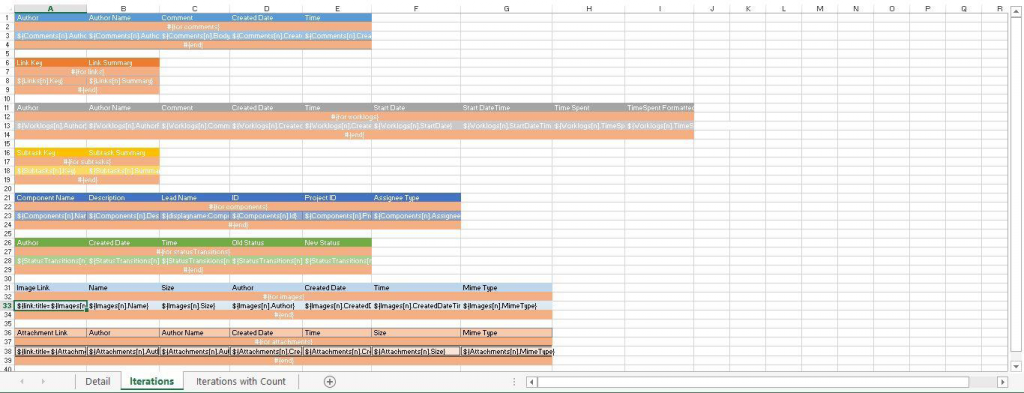Click the 'Attachment Link' header cell

(51, 333)
